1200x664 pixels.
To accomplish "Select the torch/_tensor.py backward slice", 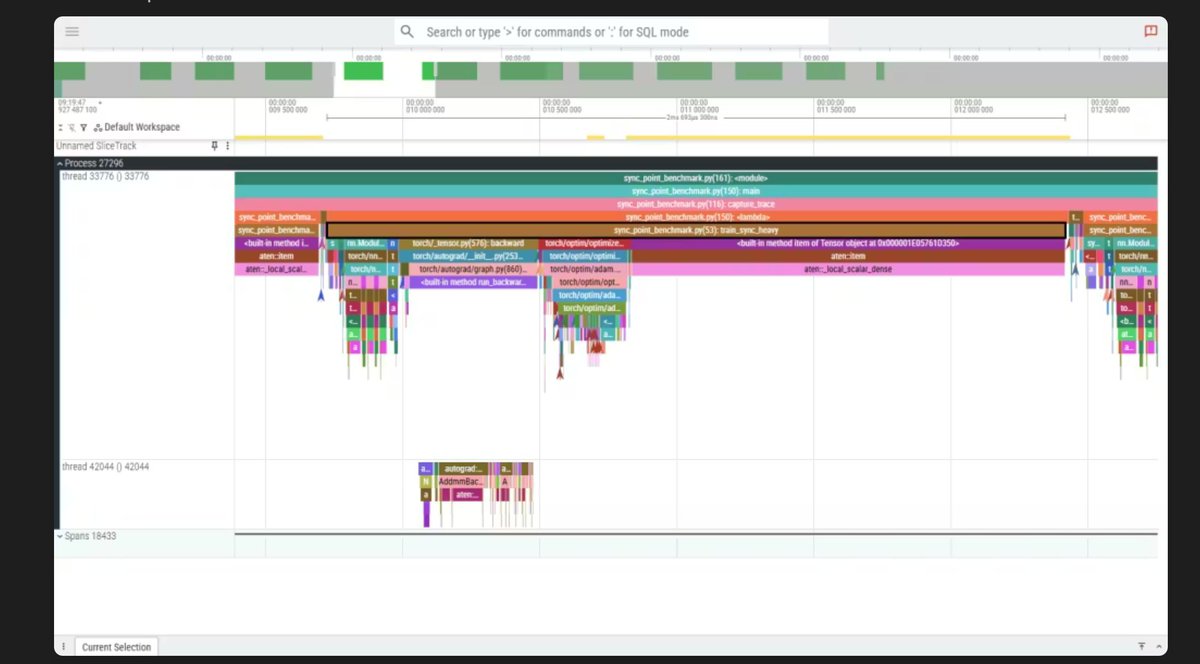I will [468, 243].
